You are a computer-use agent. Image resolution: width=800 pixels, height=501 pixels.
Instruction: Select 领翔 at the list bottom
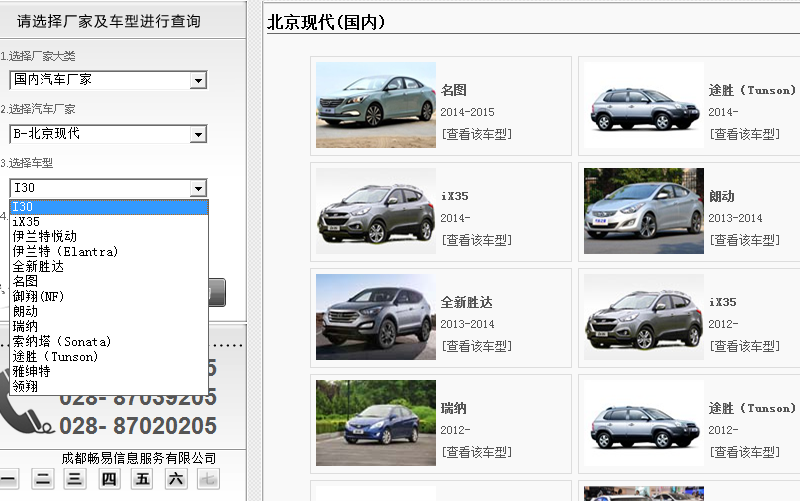[x=109, y=386]
